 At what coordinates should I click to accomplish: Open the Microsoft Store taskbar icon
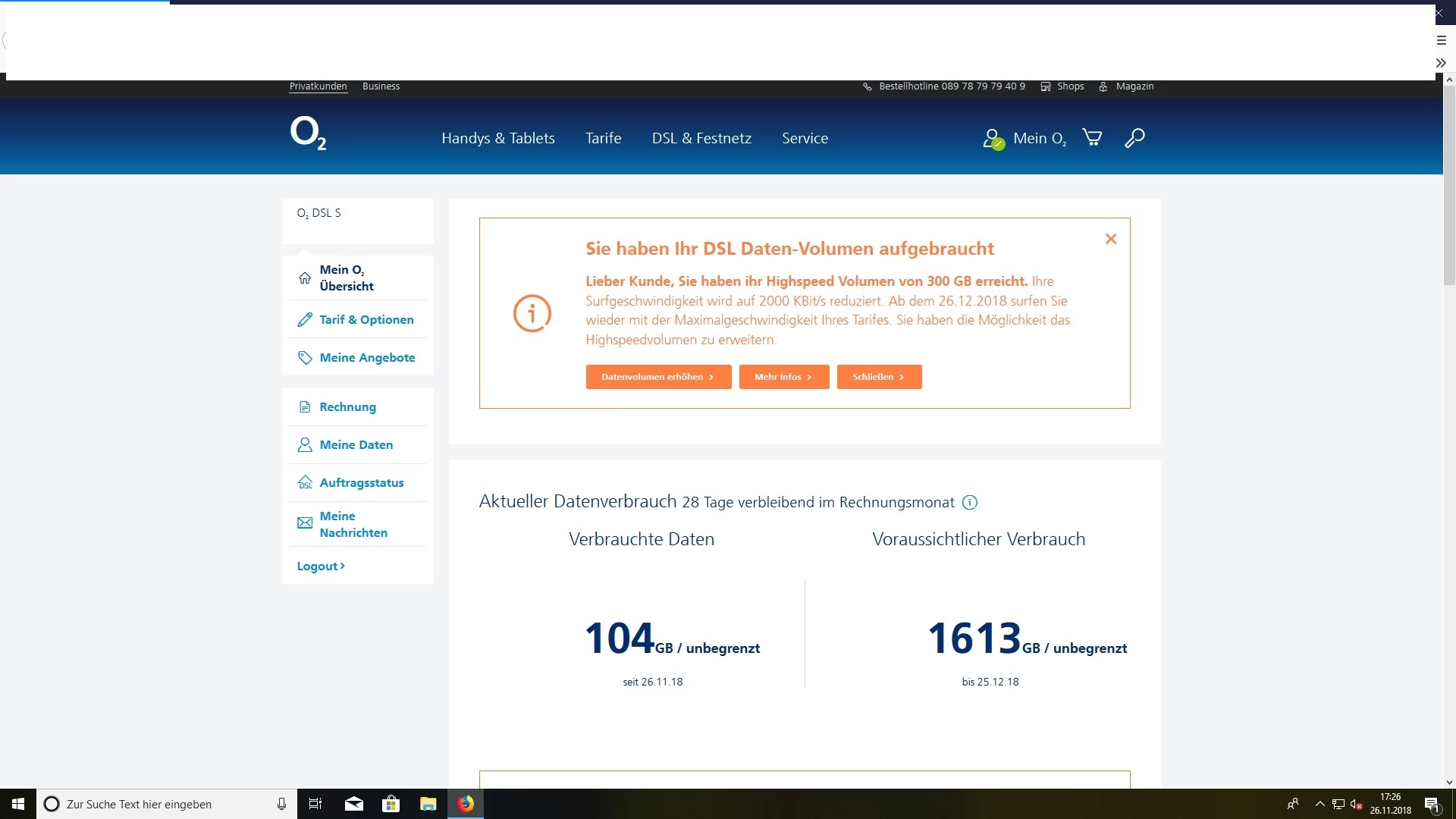pyautogui.click(x=391, y=804)
